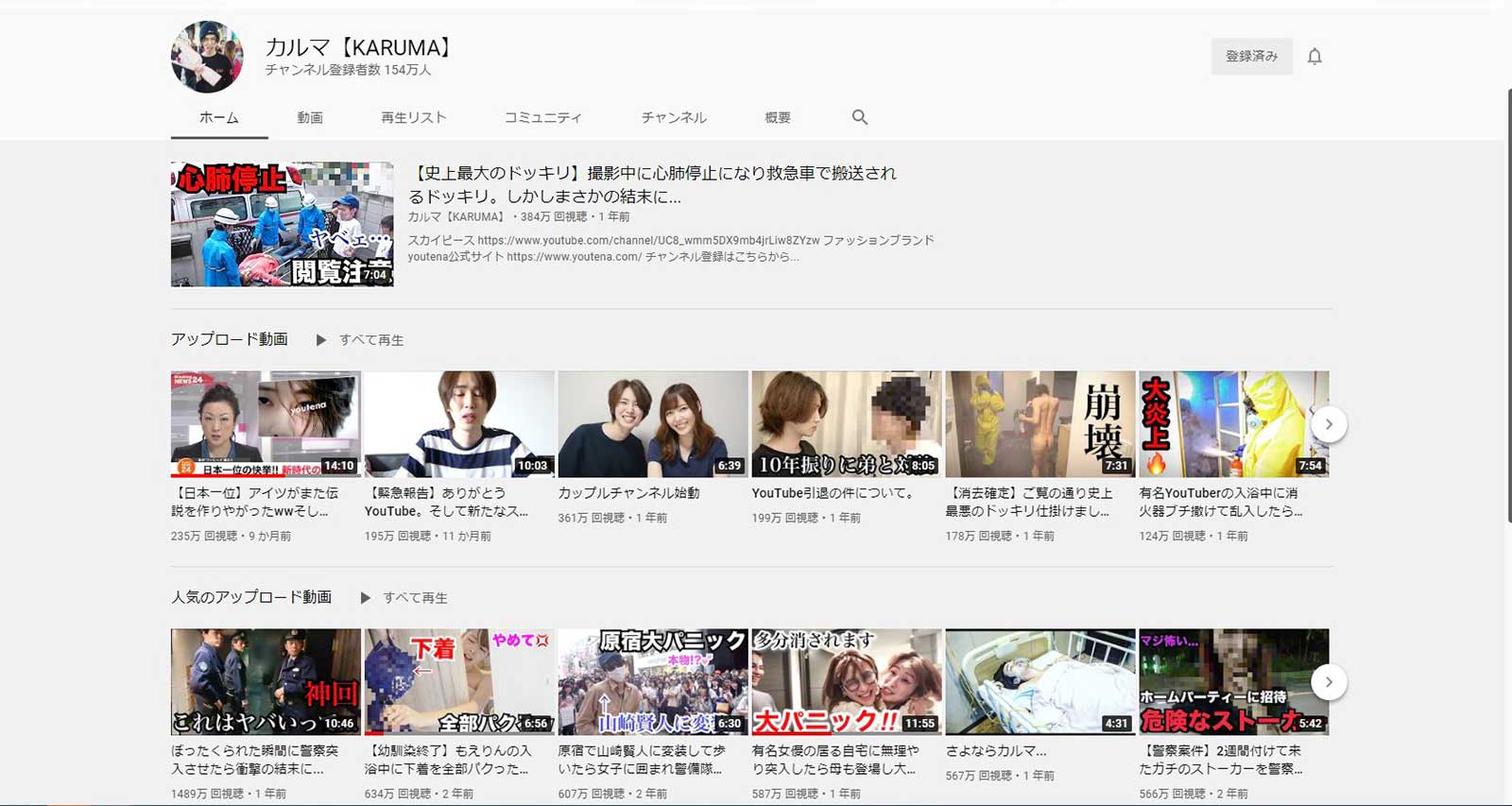Open the 10:03 緊急報告 video thumbnail
This screenshot has width=1512, height=806.
pyautogui.click(x=459, y=423)
